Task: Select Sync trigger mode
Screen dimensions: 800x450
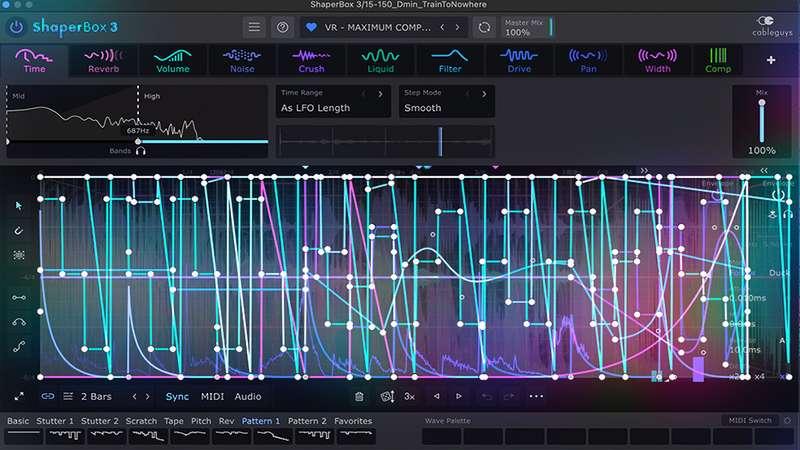Action: coord(177,396)
